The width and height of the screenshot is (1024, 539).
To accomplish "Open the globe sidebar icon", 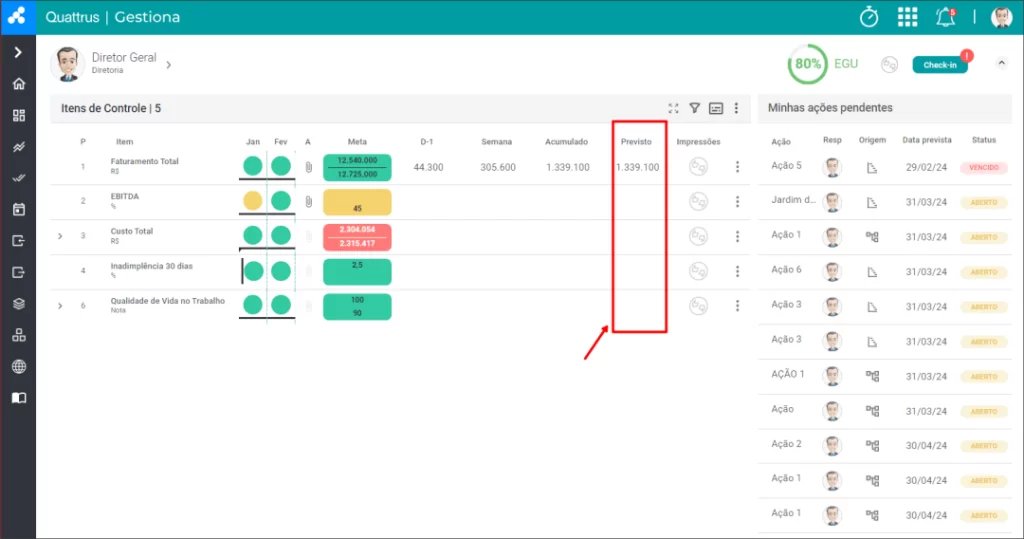I will (19, 367).
